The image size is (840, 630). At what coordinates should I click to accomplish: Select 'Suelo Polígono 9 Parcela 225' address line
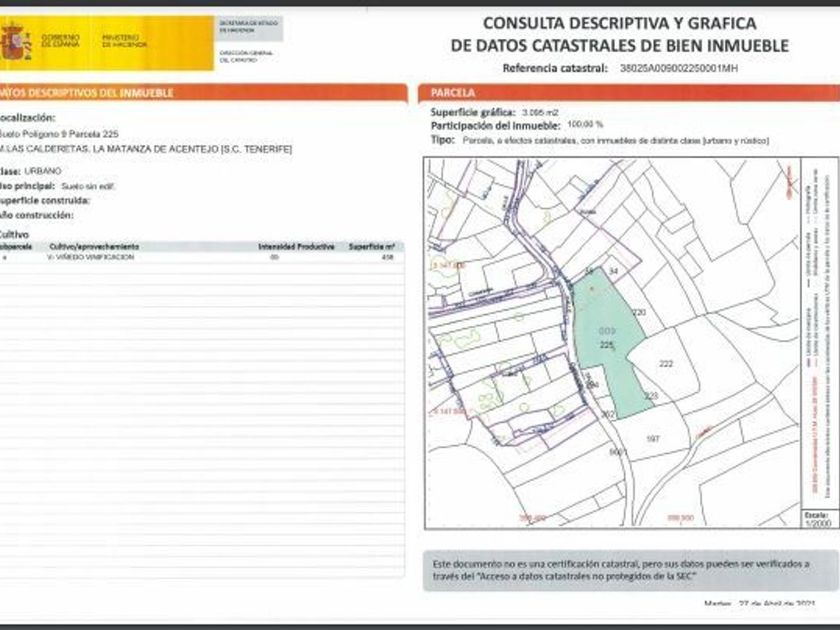(59, 134)
